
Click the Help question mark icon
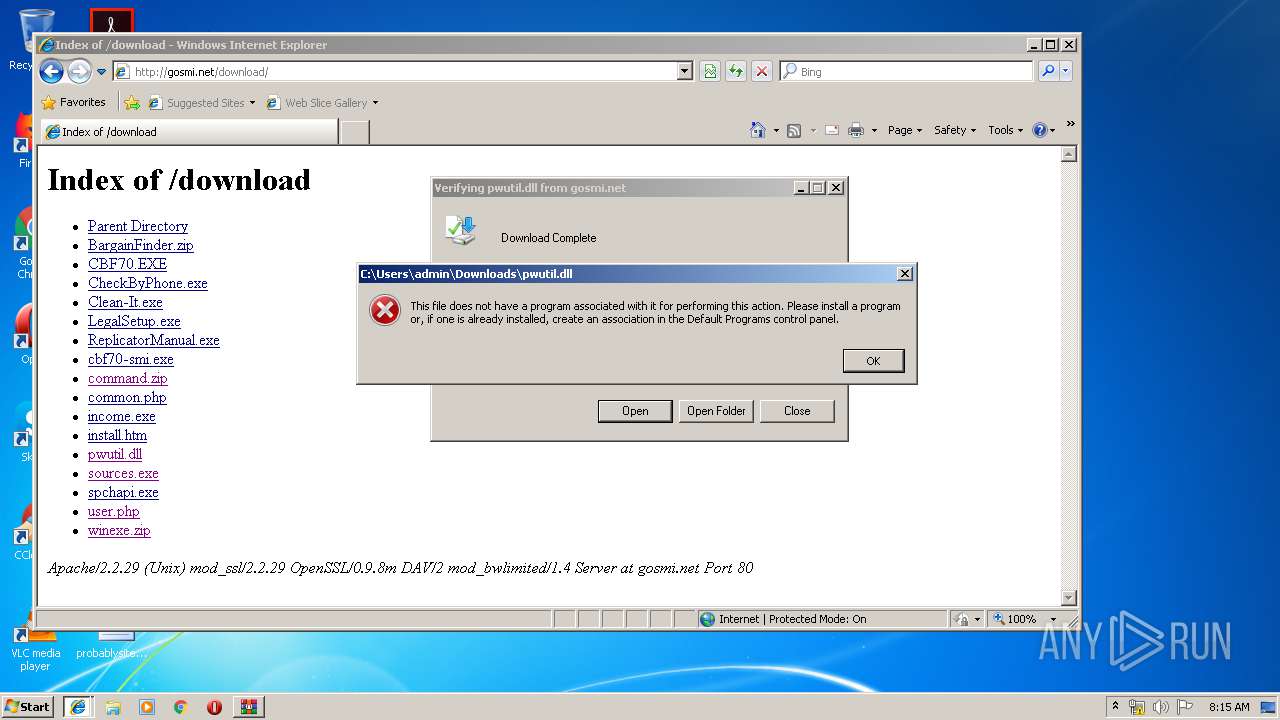coord(1039,130)
